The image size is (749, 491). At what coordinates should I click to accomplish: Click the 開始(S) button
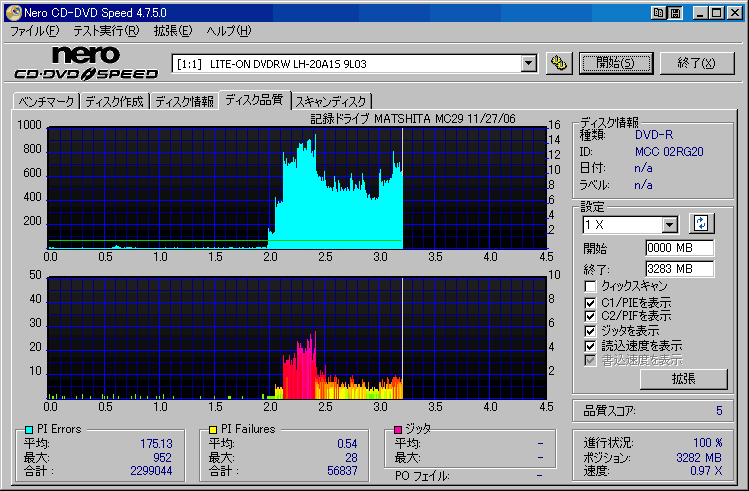pos(616,63)
